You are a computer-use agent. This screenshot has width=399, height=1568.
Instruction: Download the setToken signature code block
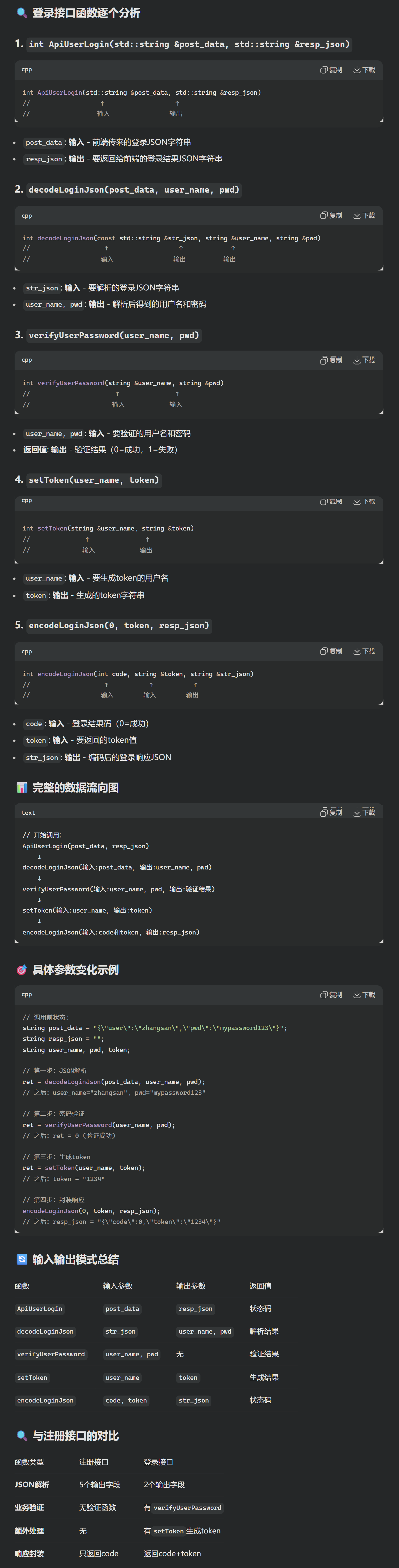[364, 502]
